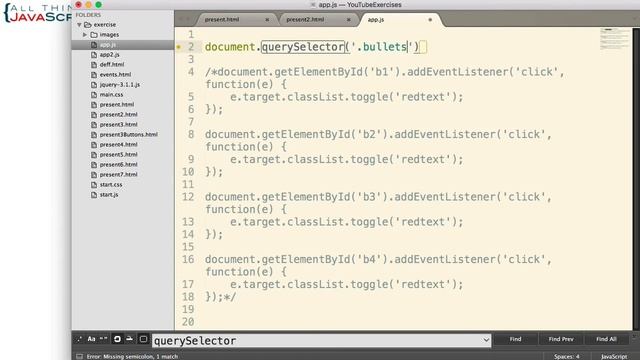Click Error: Missing semicolon status message
Screen dimensions: 640x360
click(132, 356)
